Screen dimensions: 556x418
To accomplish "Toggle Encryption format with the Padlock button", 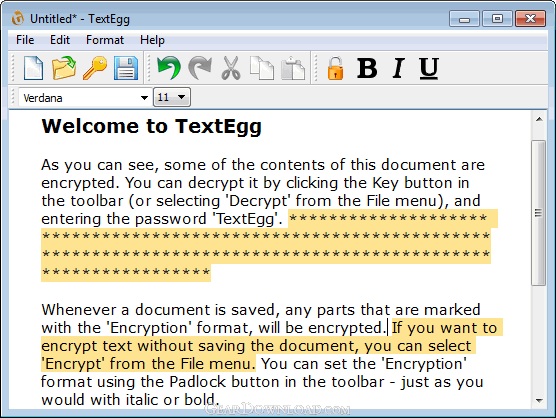I will click(335, 68).
